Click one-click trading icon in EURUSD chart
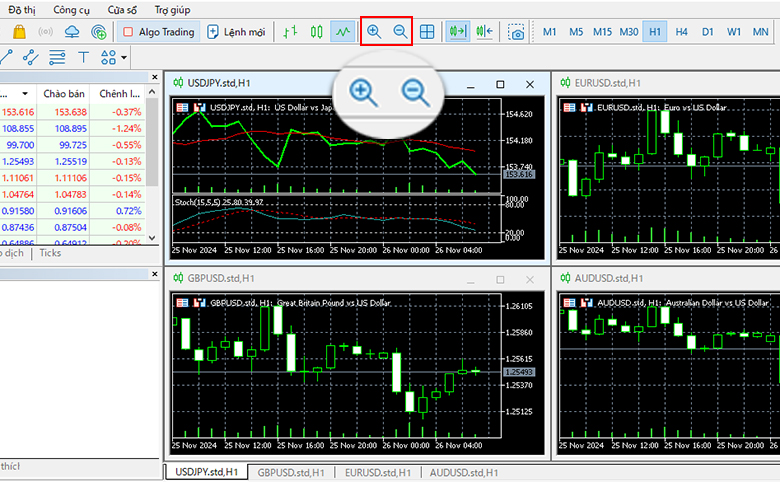 570,107
